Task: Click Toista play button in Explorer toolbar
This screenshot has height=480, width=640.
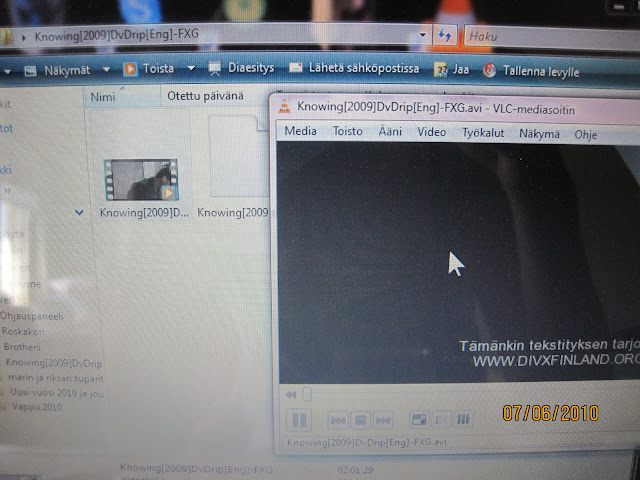Action: coord(149,69)
